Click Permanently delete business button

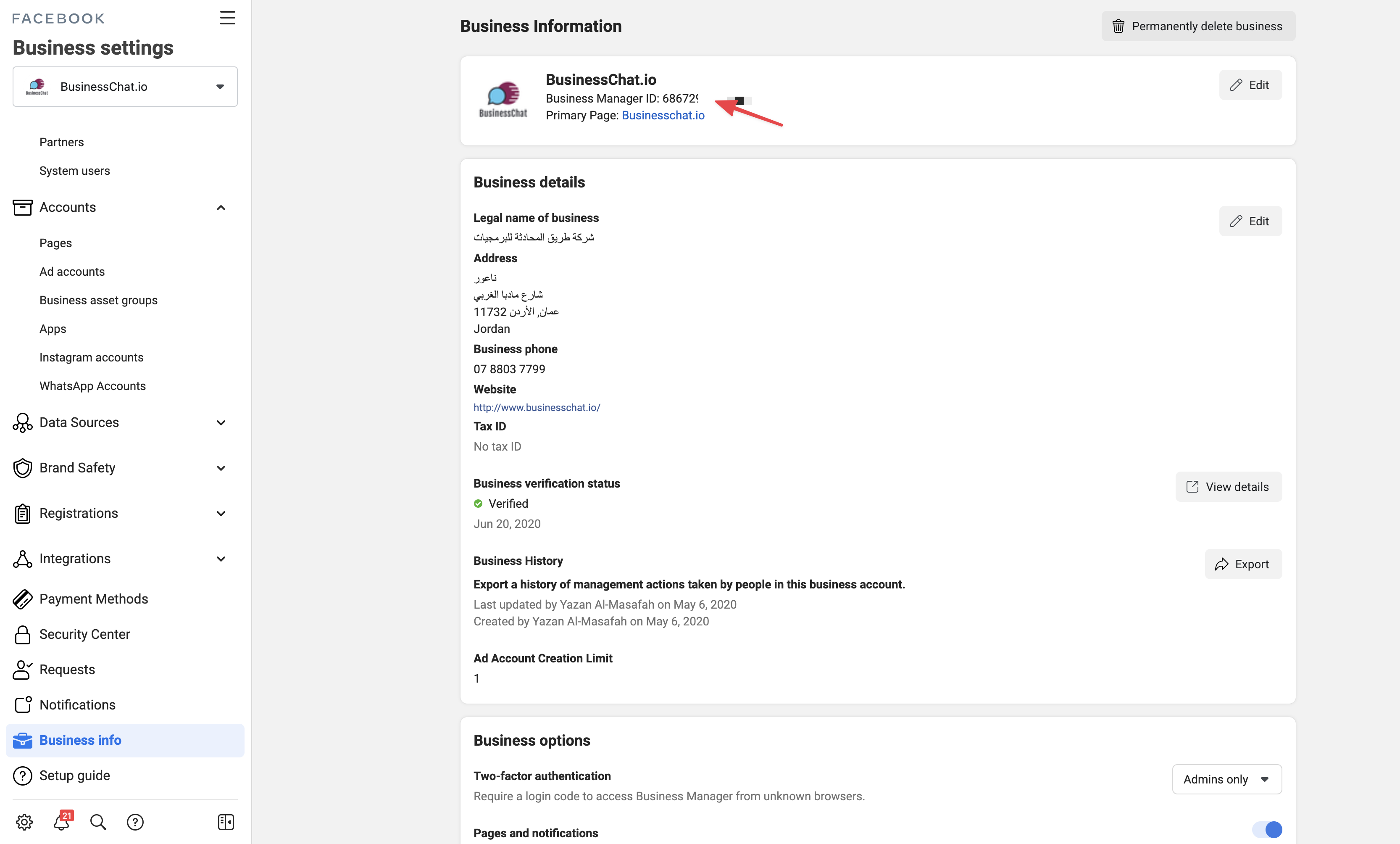click(1198, 26)
